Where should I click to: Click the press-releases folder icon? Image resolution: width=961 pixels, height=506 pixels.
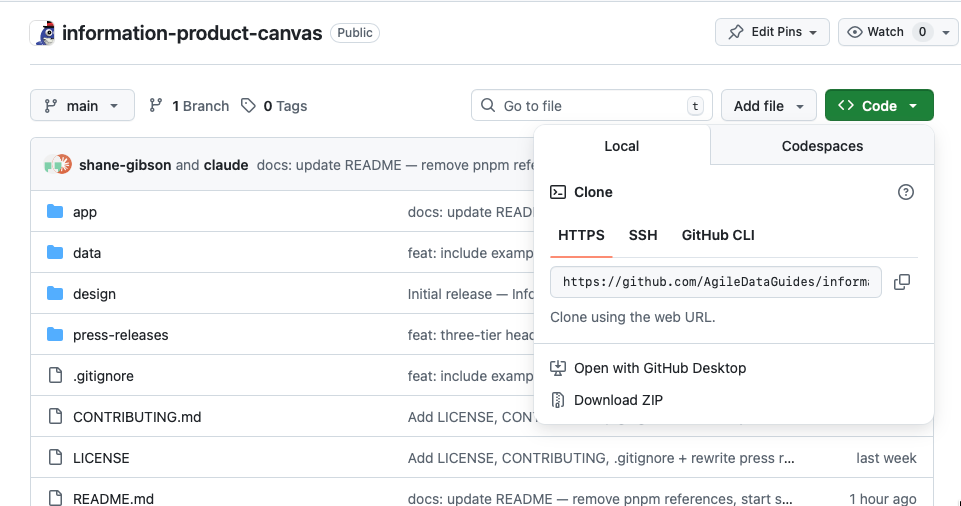pyautogui.click(x=55, y=335)
